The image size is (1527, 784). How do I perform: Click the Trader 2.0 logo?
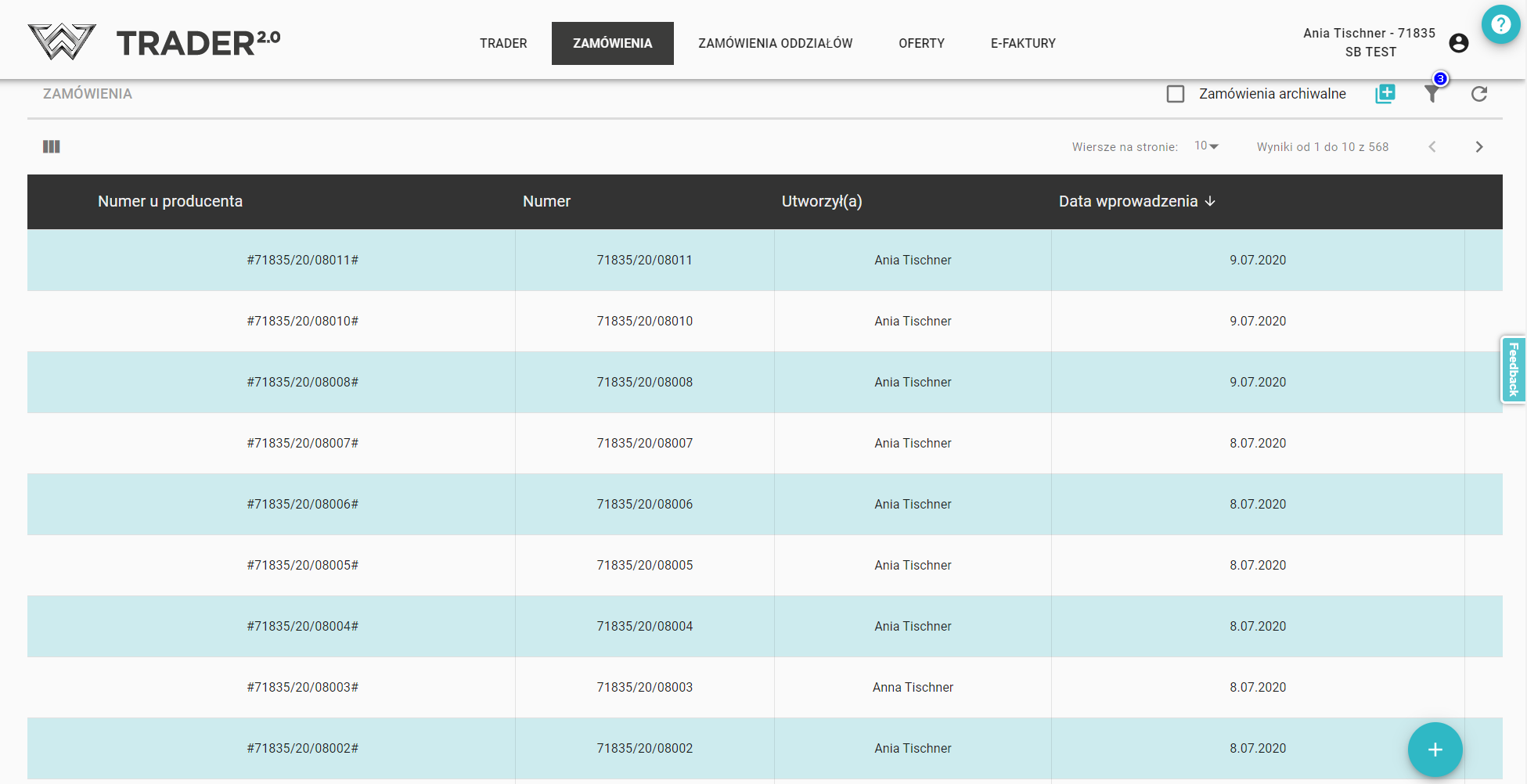(x=154, y=42)
